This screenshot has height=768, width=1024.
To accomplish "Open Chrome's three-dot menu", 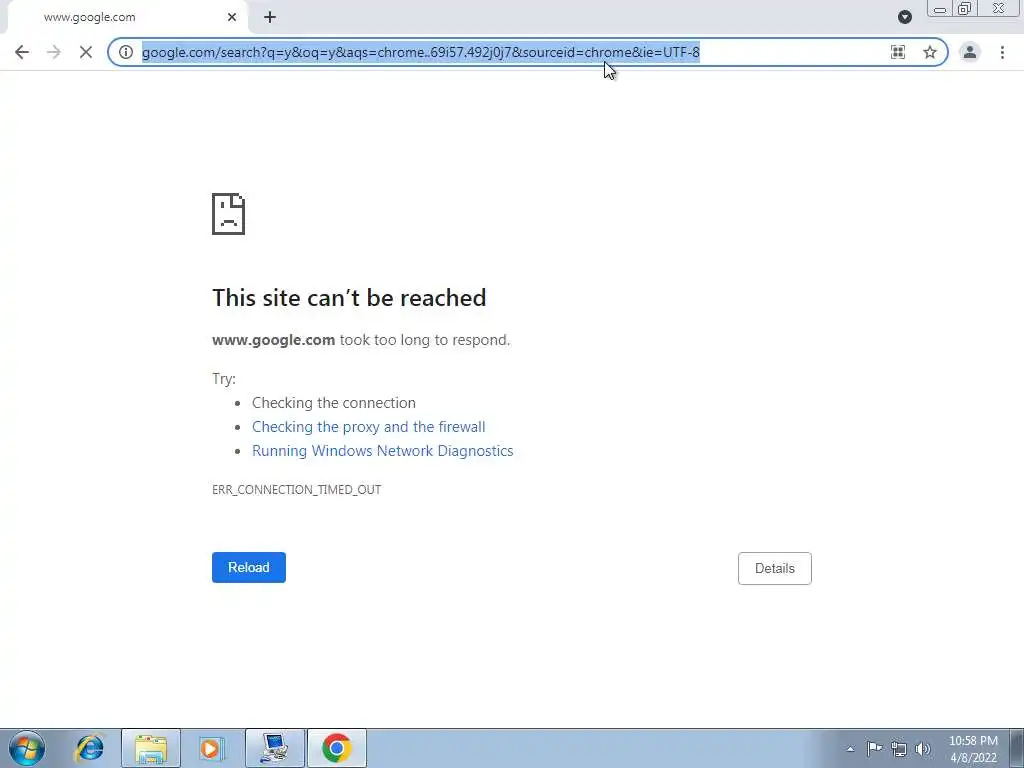I will [1002, 52].
